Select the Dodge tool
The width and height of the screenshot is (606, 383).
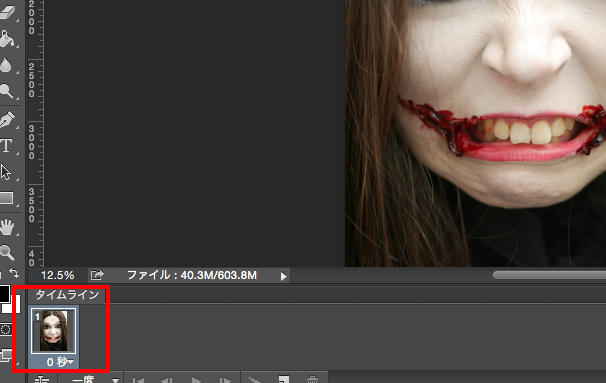coord(7,91)
